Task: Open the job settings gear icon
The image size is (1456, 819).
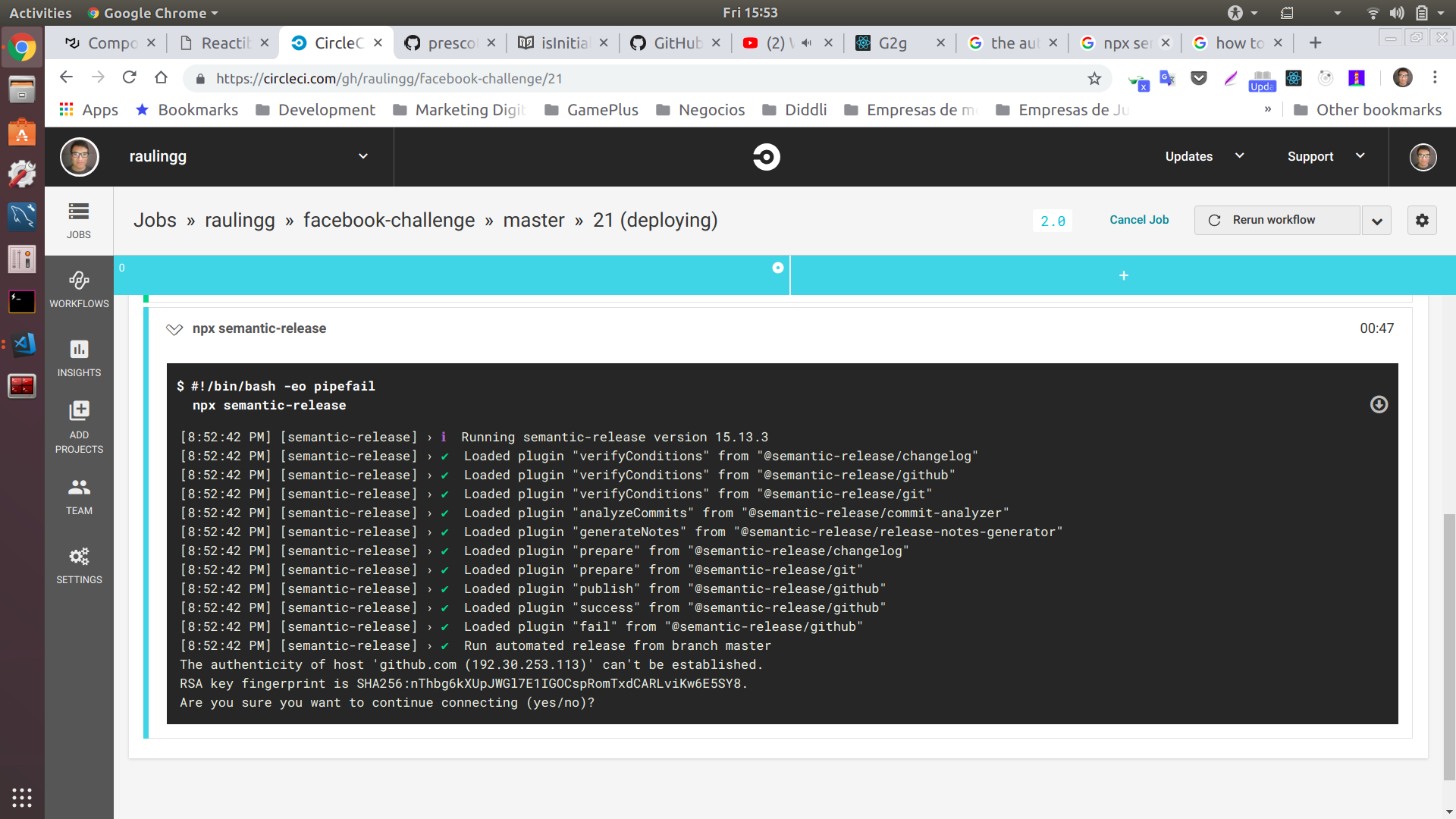Action: click(x=1422, y=220)
